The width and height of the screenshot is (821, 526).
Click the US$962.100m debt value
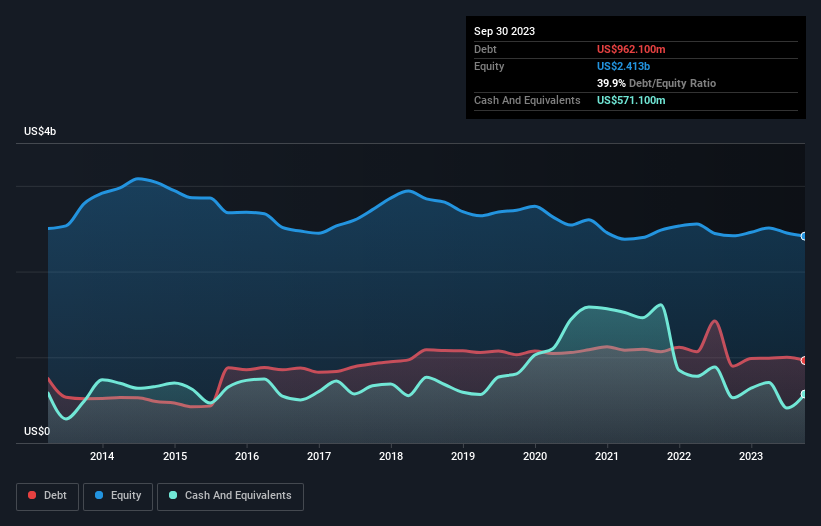pos(631,49)
